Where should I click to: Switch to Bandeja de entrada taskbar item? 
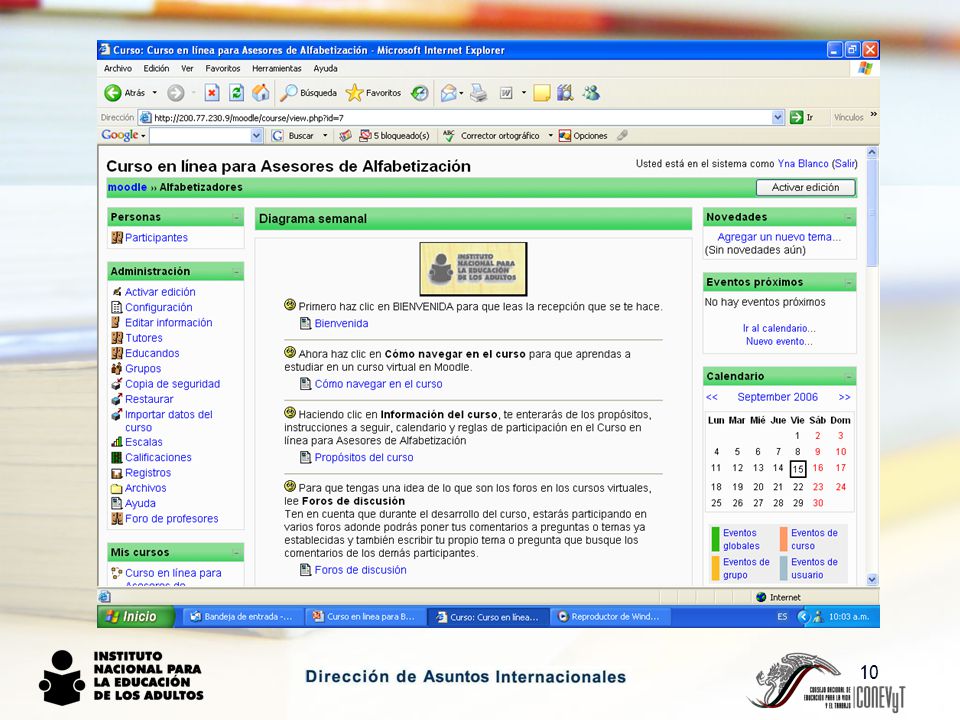point(241,617)
